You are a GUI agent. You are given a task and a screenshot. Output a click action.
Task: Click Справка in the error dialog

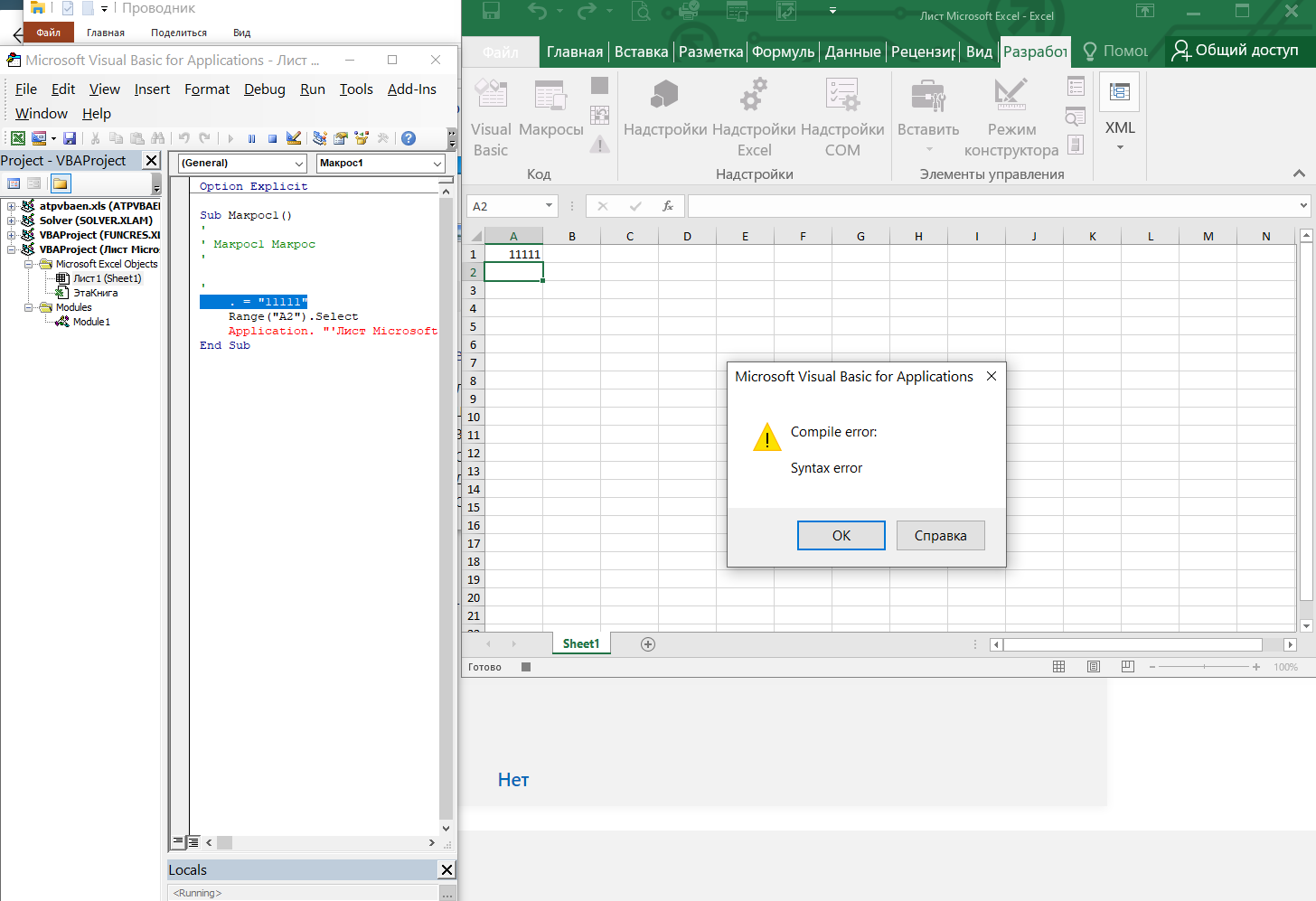click(x=940, y=535)
